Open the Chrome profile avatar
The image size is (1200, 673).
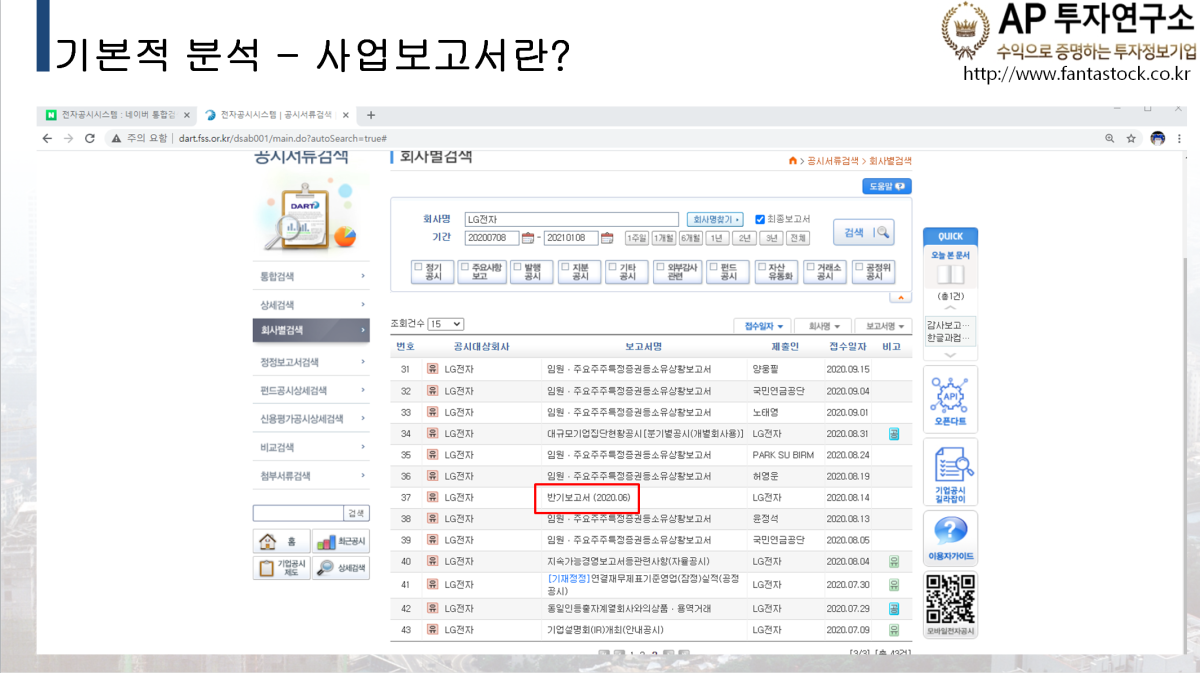click(x=1158, y=138)
